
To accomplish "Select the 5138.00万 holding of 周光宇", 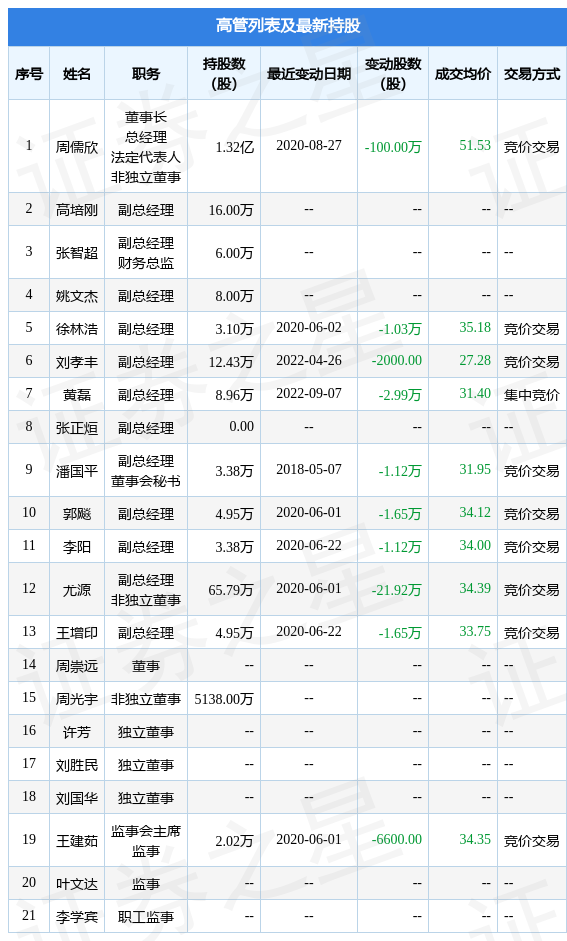I will (224, 699).
